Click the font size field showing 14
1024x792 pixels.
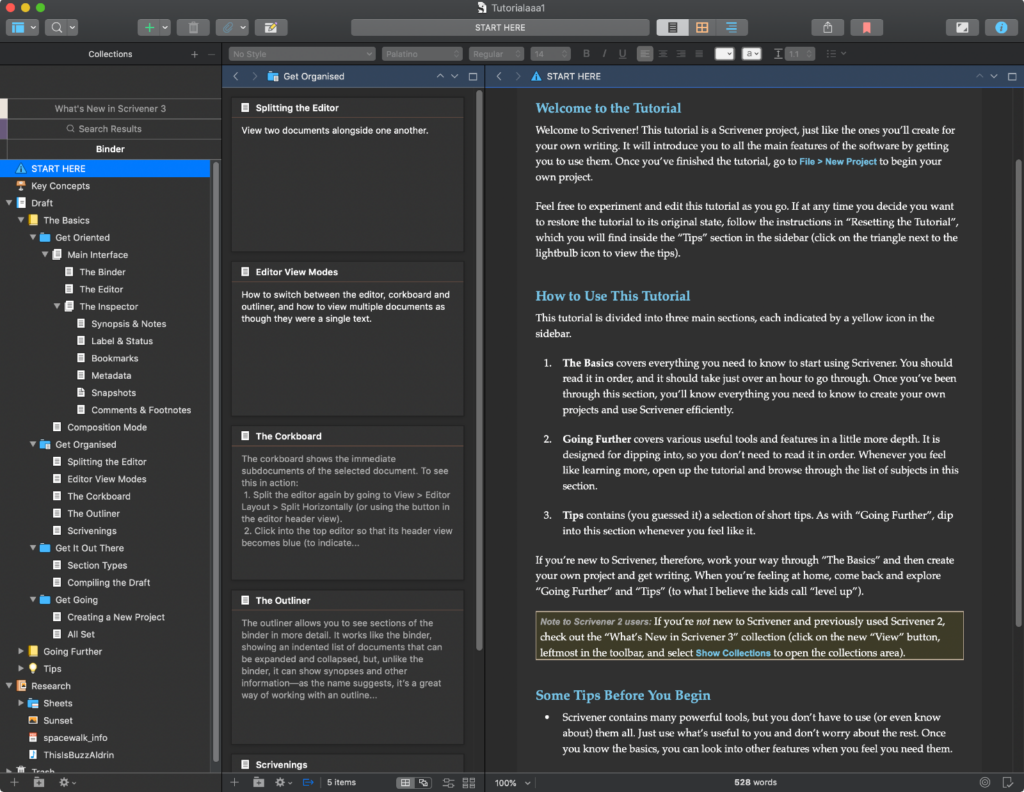[549, 54]
